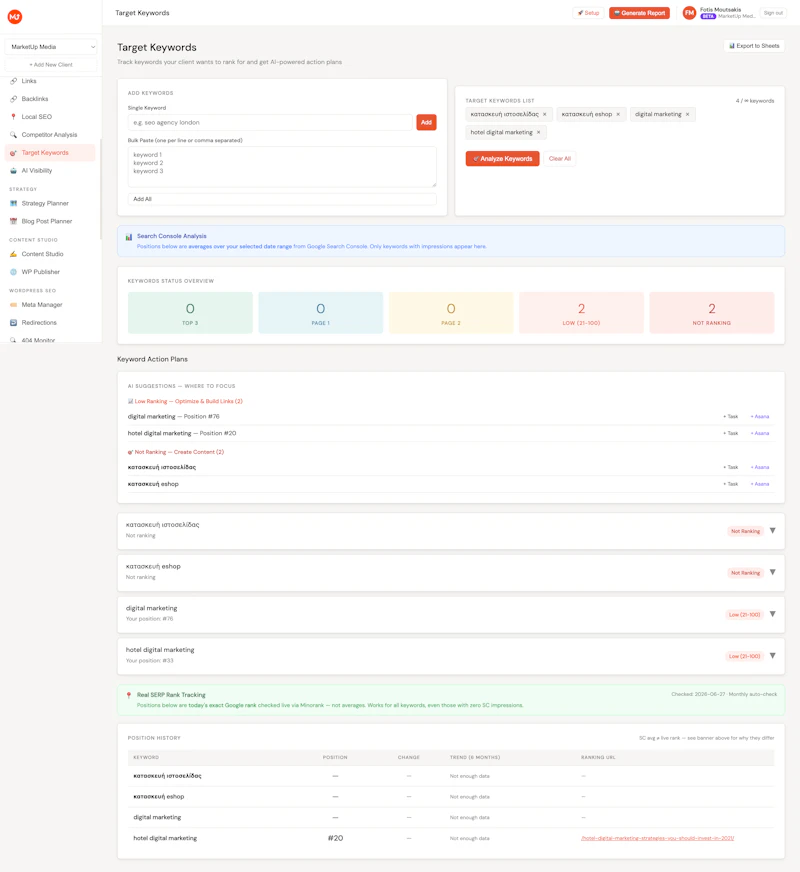Open Competitor Analysis page

tap(49, 135)
